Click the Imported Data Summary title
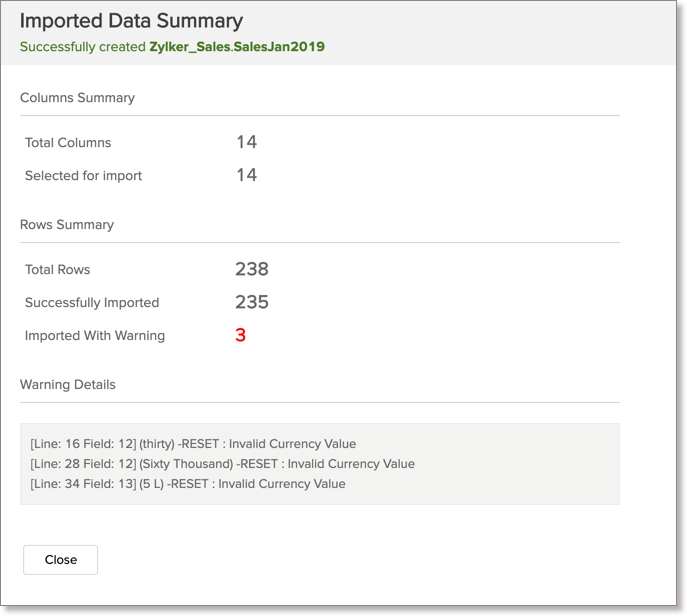This screenshot has width=687, height=616. click(x=131, y=21)
